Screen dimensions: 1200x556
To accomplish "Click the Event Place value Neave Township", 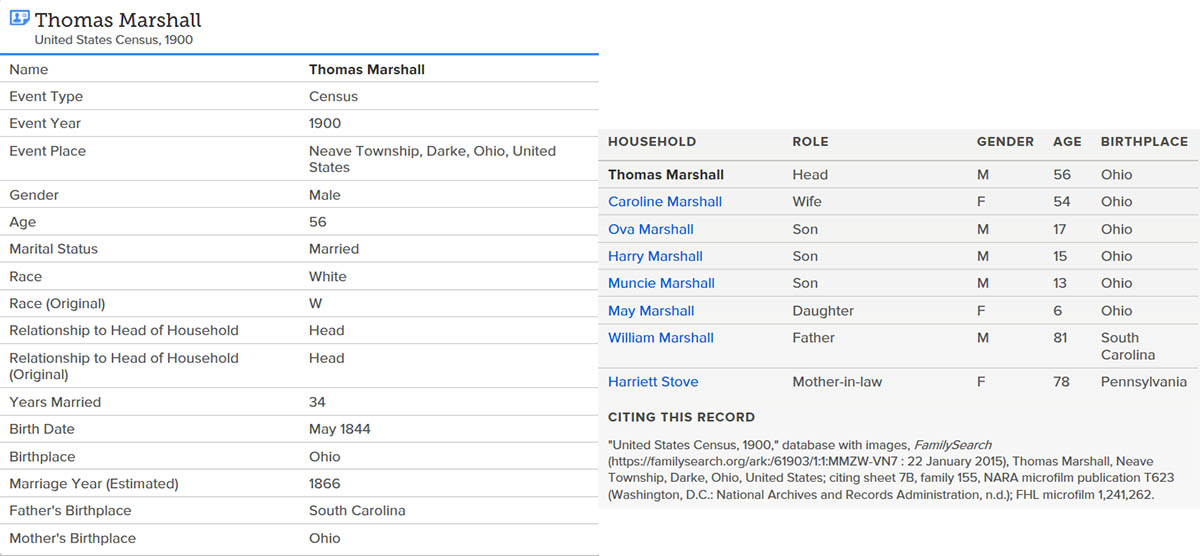I will pos(432,159).
